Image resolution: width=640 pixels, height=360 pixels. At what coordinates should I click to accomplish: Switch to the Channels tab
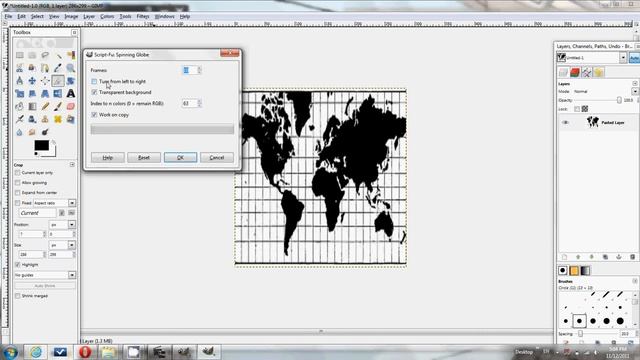pyautogui.click(x=575, y=73)
